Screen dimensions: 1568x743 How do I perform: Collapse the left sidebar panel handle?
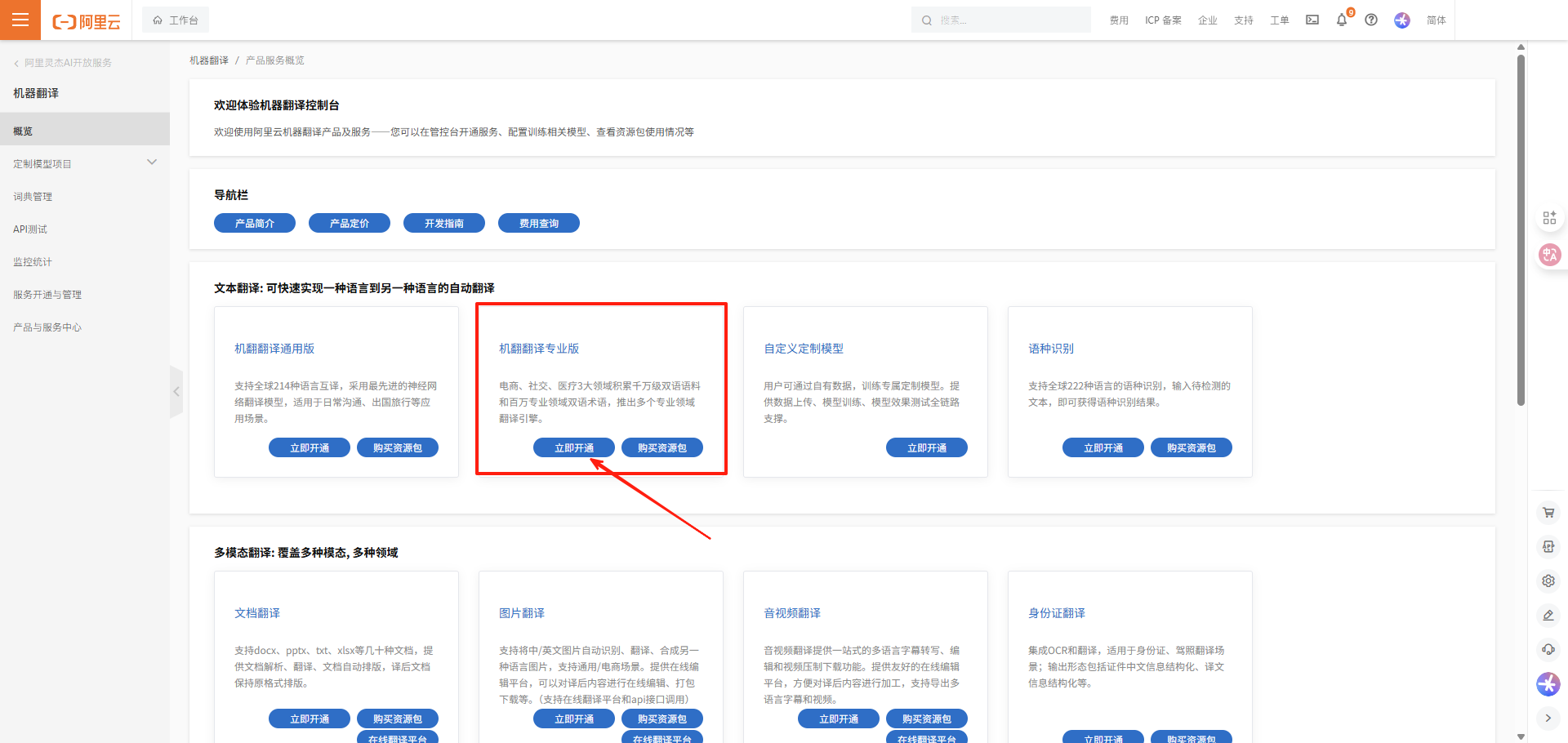(x=176, y=392)
